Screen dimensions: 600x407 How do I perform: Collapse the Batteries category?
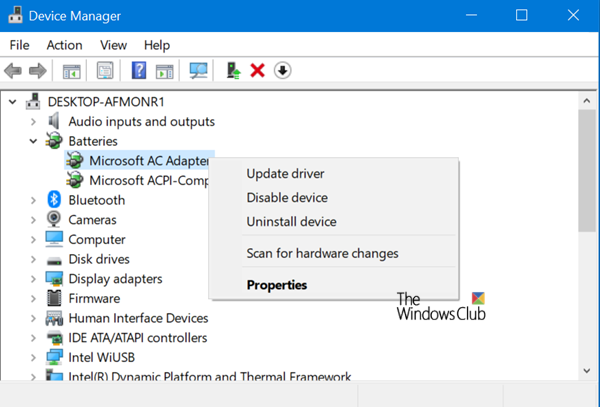click(x=34, y=141)
